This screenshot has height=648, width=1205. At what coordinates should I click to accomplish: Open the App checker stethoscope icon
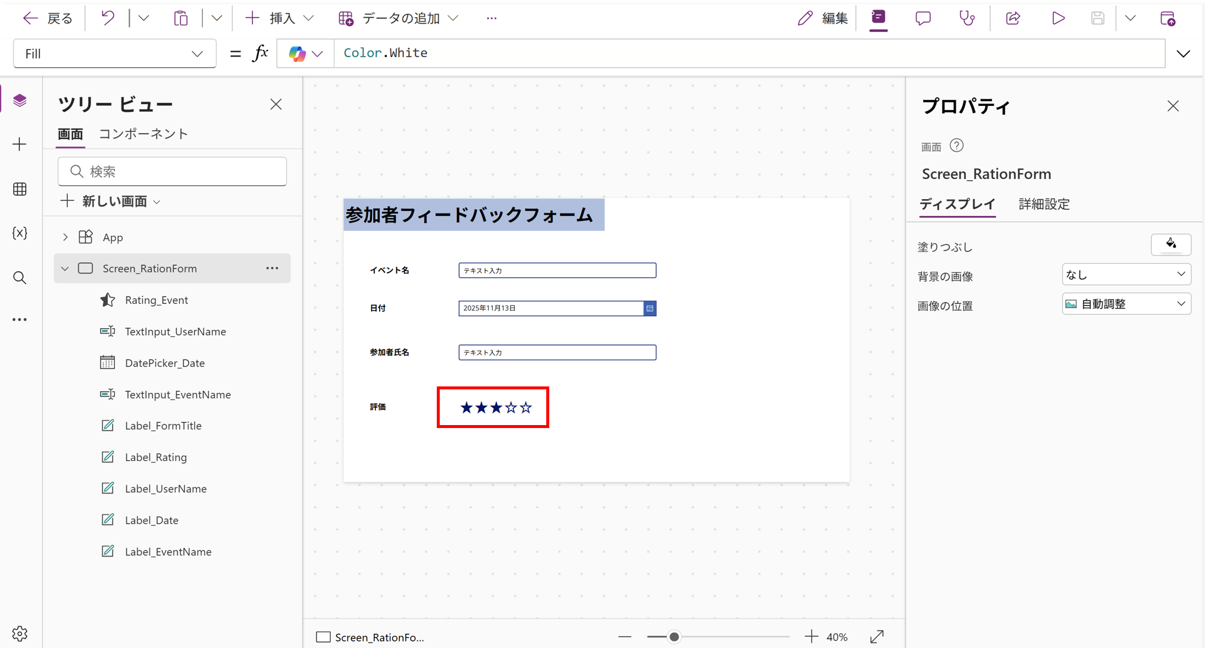point(967,18)
